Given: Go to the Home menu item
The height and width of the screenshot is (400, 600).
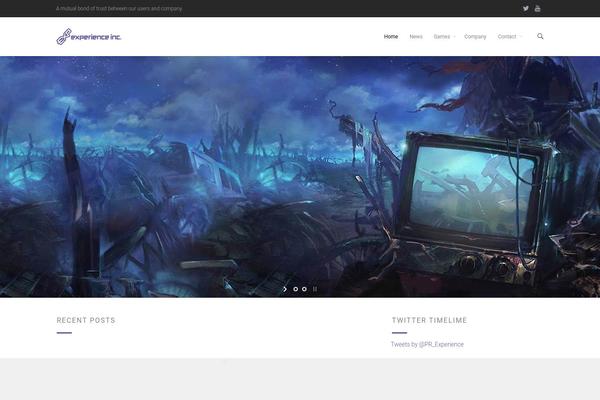Looking at the screenshot, I should coord(391,37).
